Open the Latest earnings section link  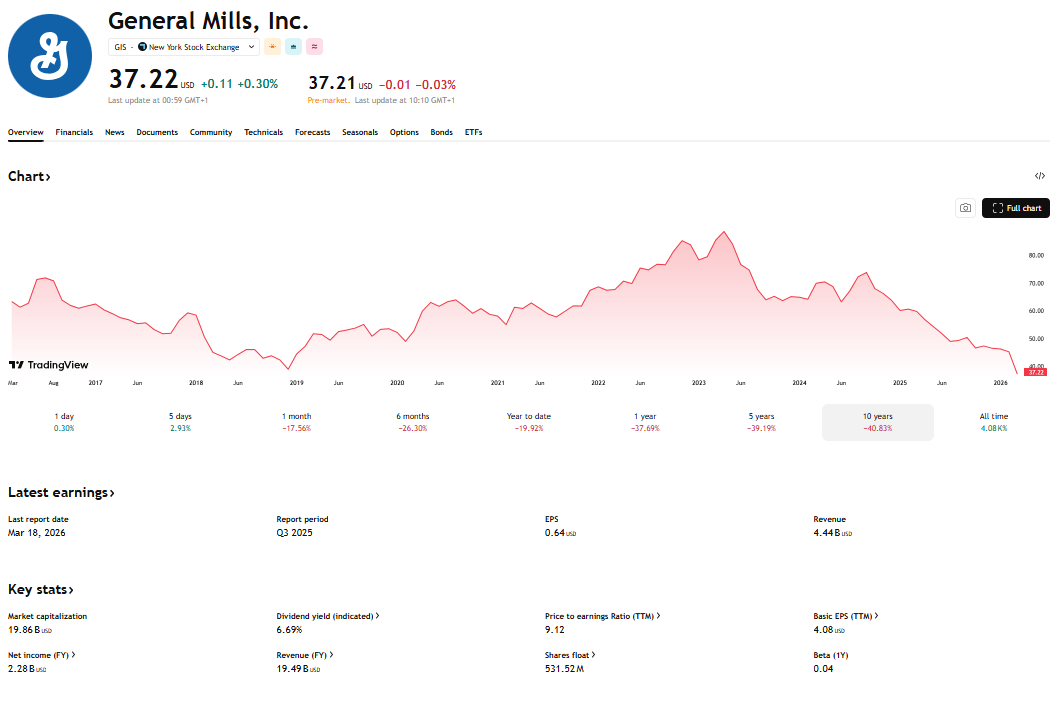pyautogui.click(x=61, y=493)
